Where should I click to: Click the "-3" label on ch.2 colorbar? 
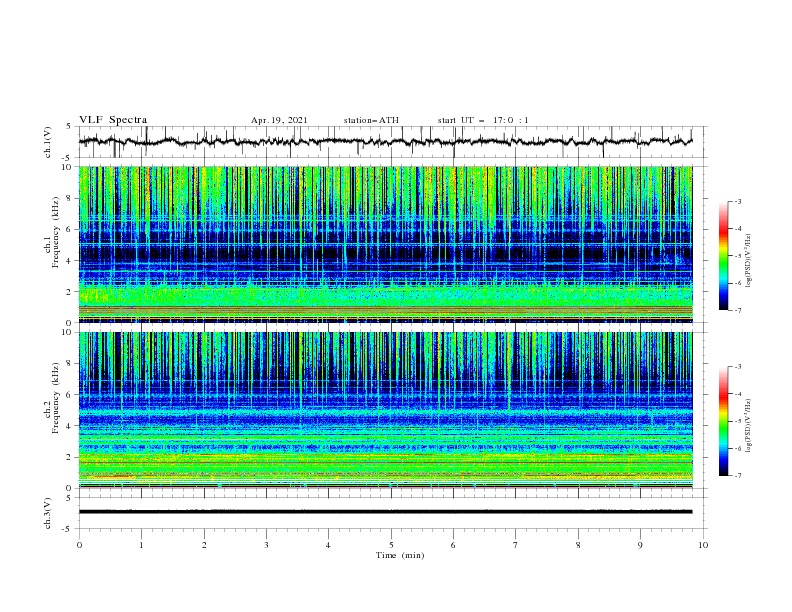[x=738, y=367]
